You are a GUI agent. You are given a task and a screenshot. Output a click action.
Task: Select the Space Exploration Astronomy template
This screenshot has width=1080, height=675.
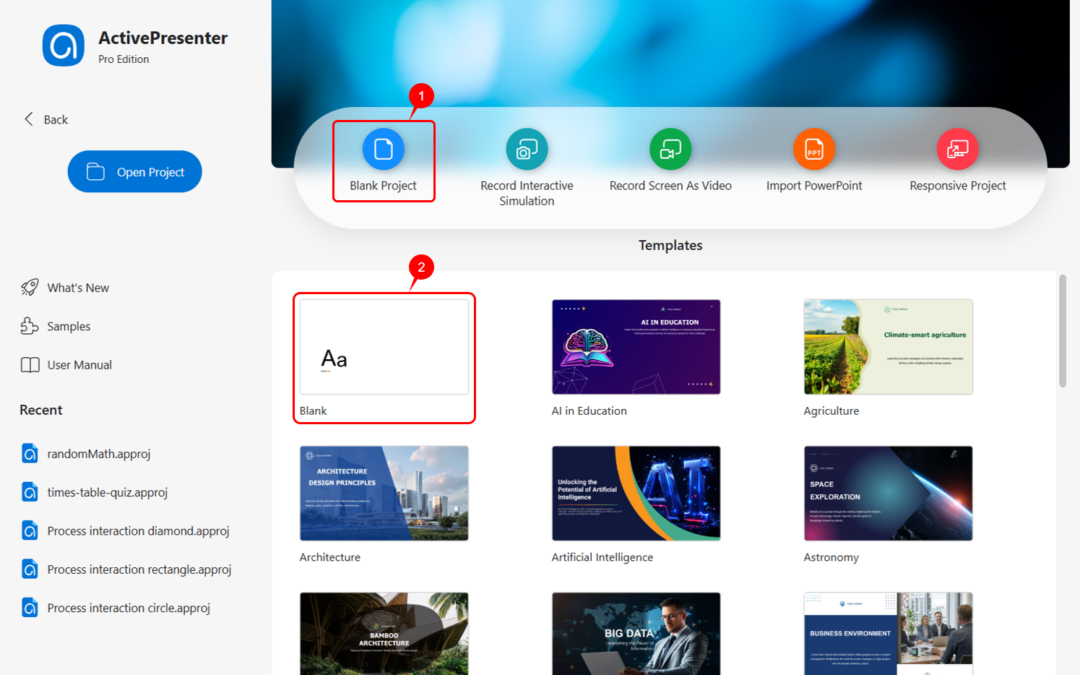tap(888, 492)
